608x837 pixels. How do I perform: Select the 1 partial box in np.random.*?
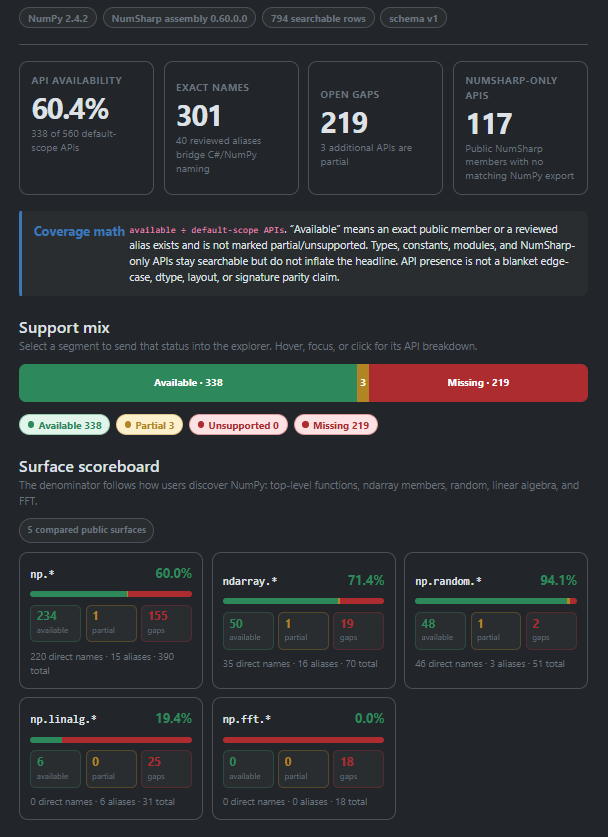(x=496, y=630)
